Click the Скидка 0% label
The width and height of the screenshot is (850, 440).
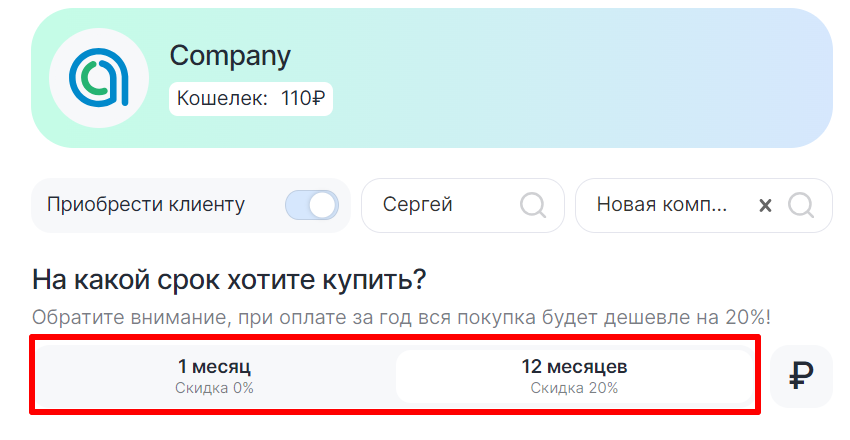tap(214, 388)
